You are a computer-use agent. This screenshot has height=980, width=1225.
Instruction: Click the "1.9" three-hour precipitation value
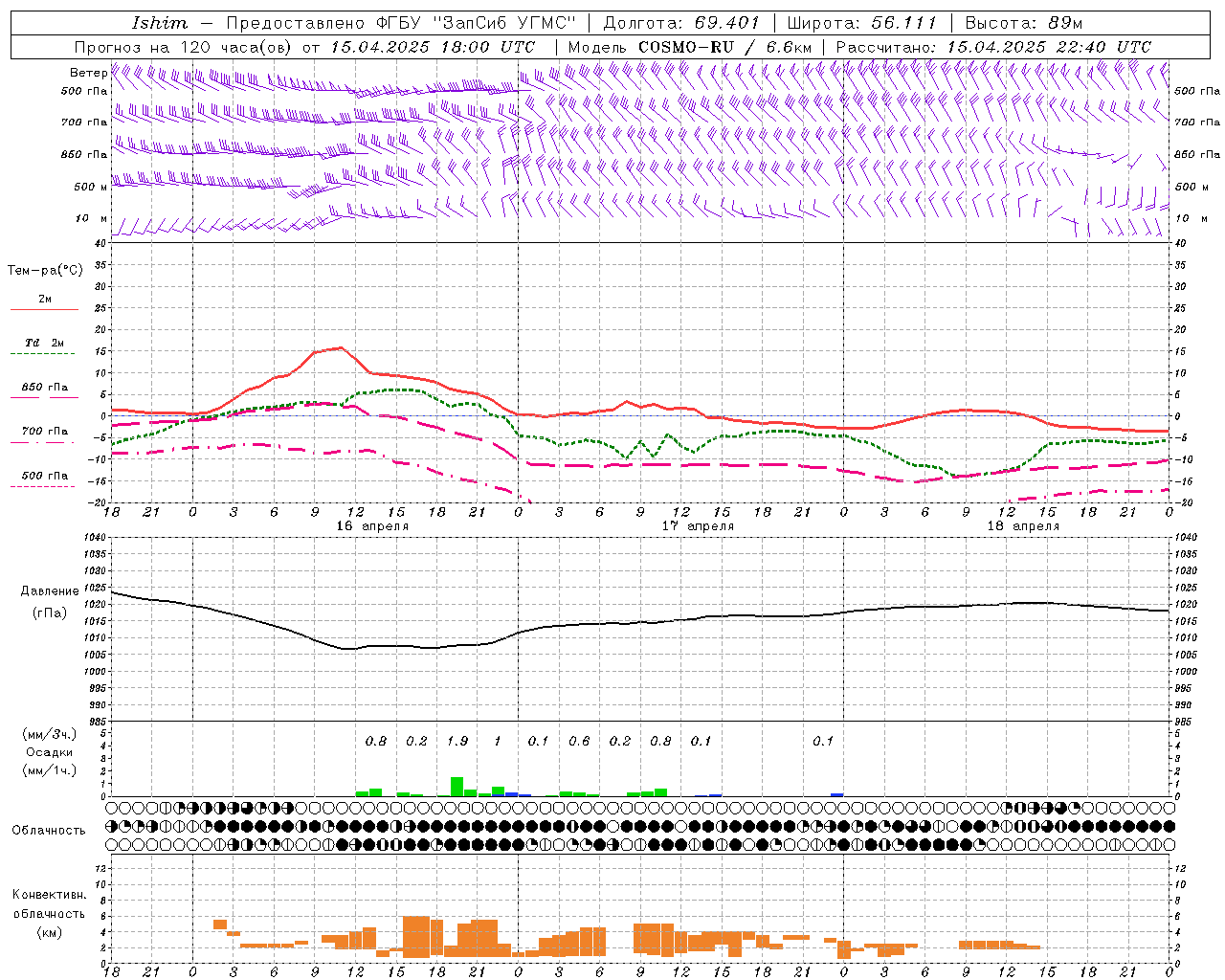[x=457, y=741]
